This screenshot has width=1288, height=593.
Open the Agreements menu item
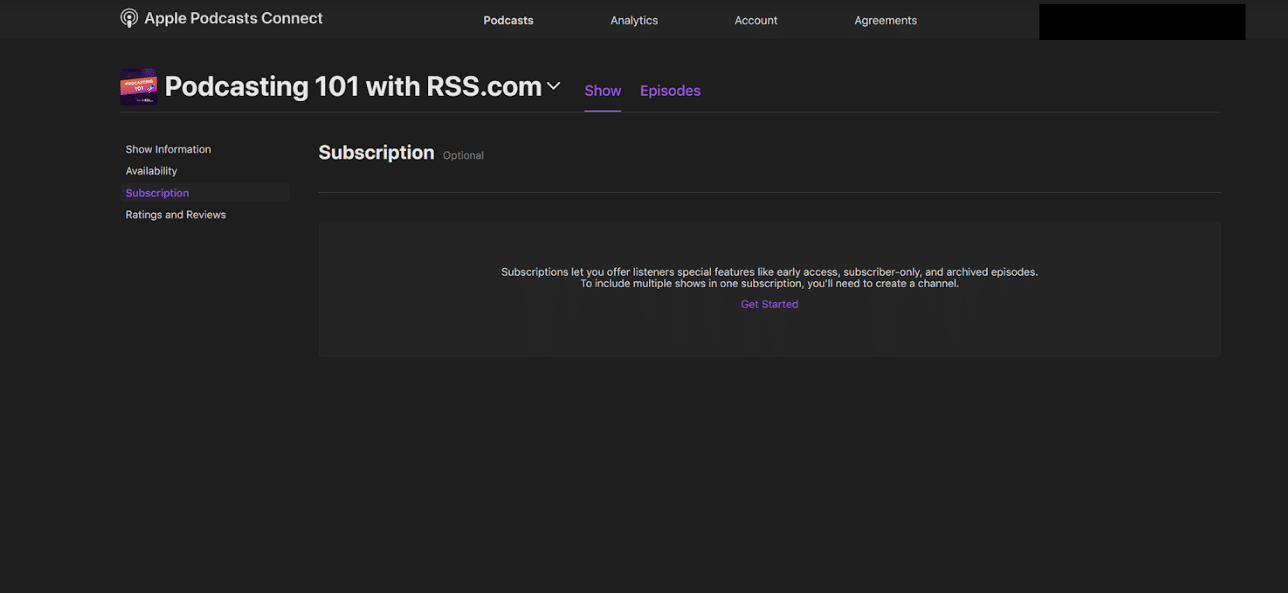point(885,20)
